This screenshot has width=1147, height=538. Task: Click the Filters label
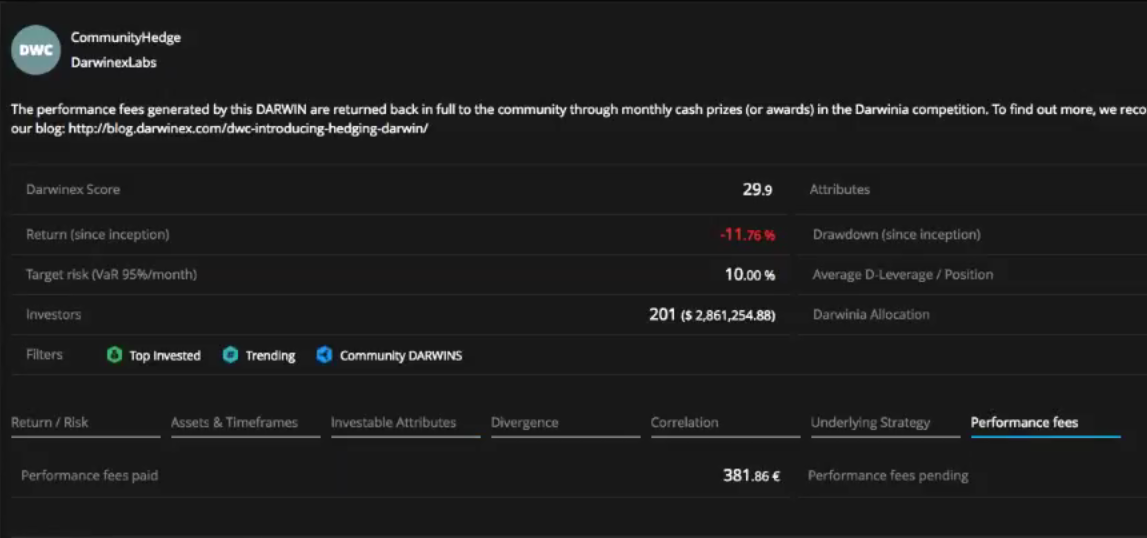[x=44, y=354]
